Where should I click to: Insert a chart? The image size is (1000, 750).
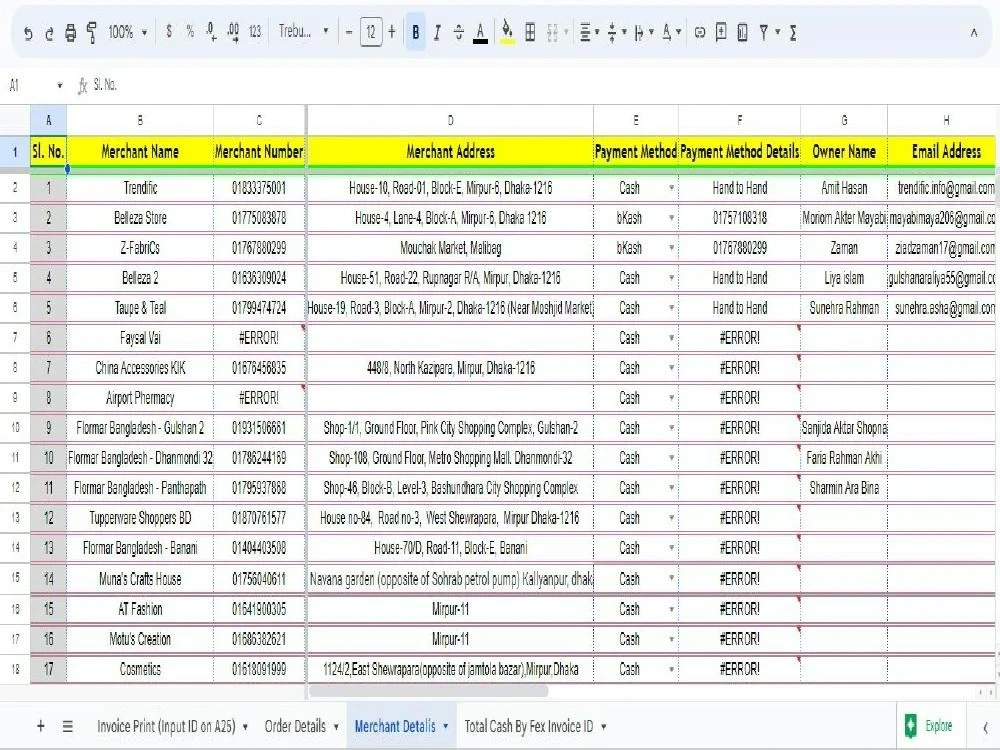click(x=742, y=32)
